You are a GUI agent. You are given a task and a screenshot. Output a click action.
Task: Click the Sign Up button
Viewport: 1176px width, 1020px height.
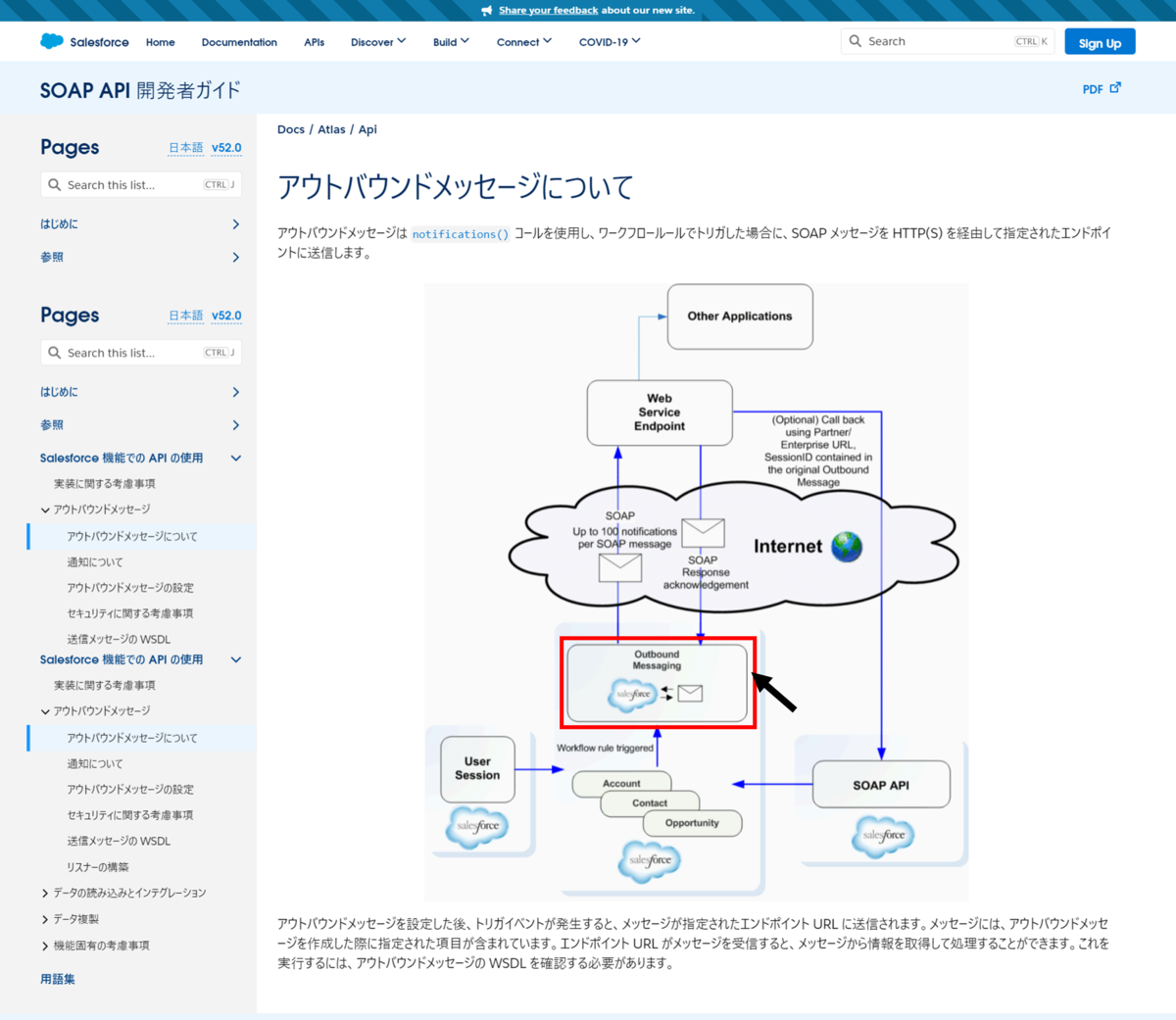click(x=1100, y=42)
